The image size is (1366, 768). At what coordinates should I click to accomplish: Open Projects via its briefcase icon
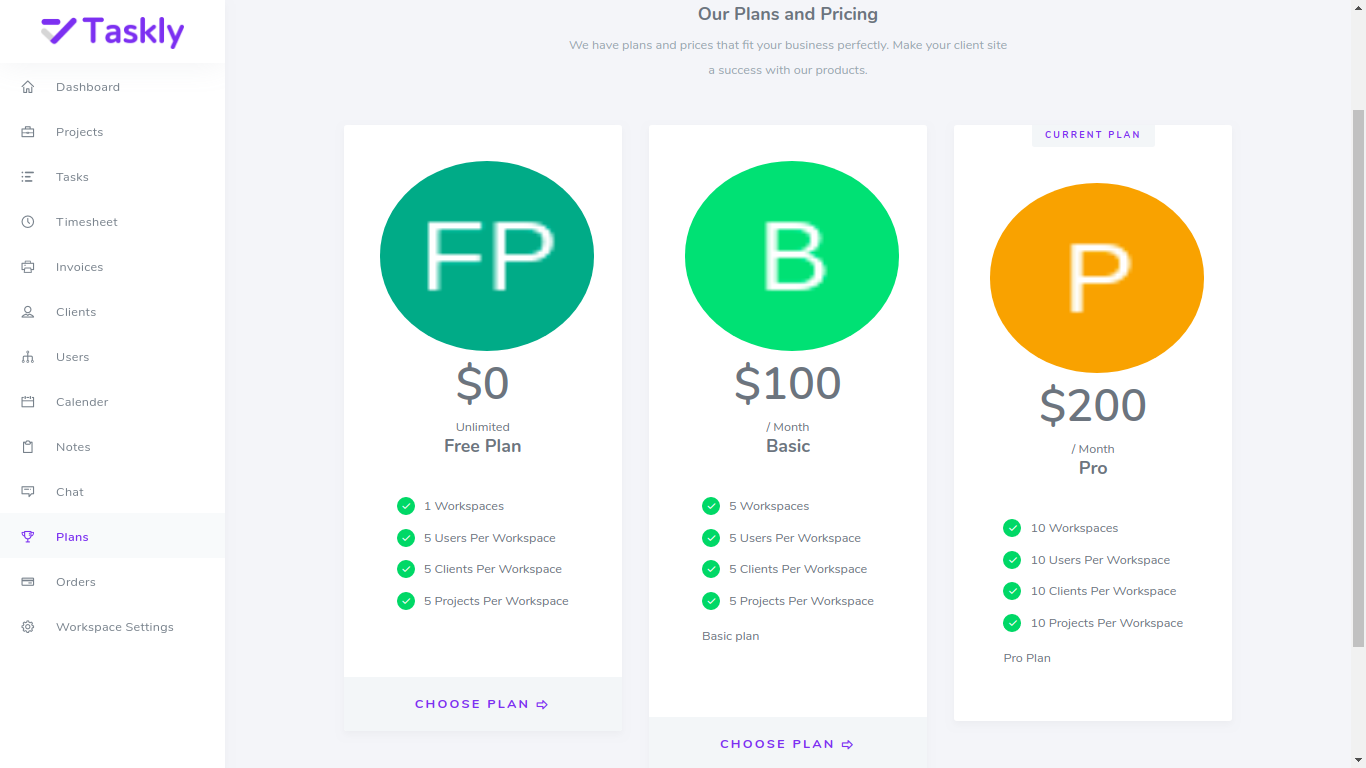[28, 132]
